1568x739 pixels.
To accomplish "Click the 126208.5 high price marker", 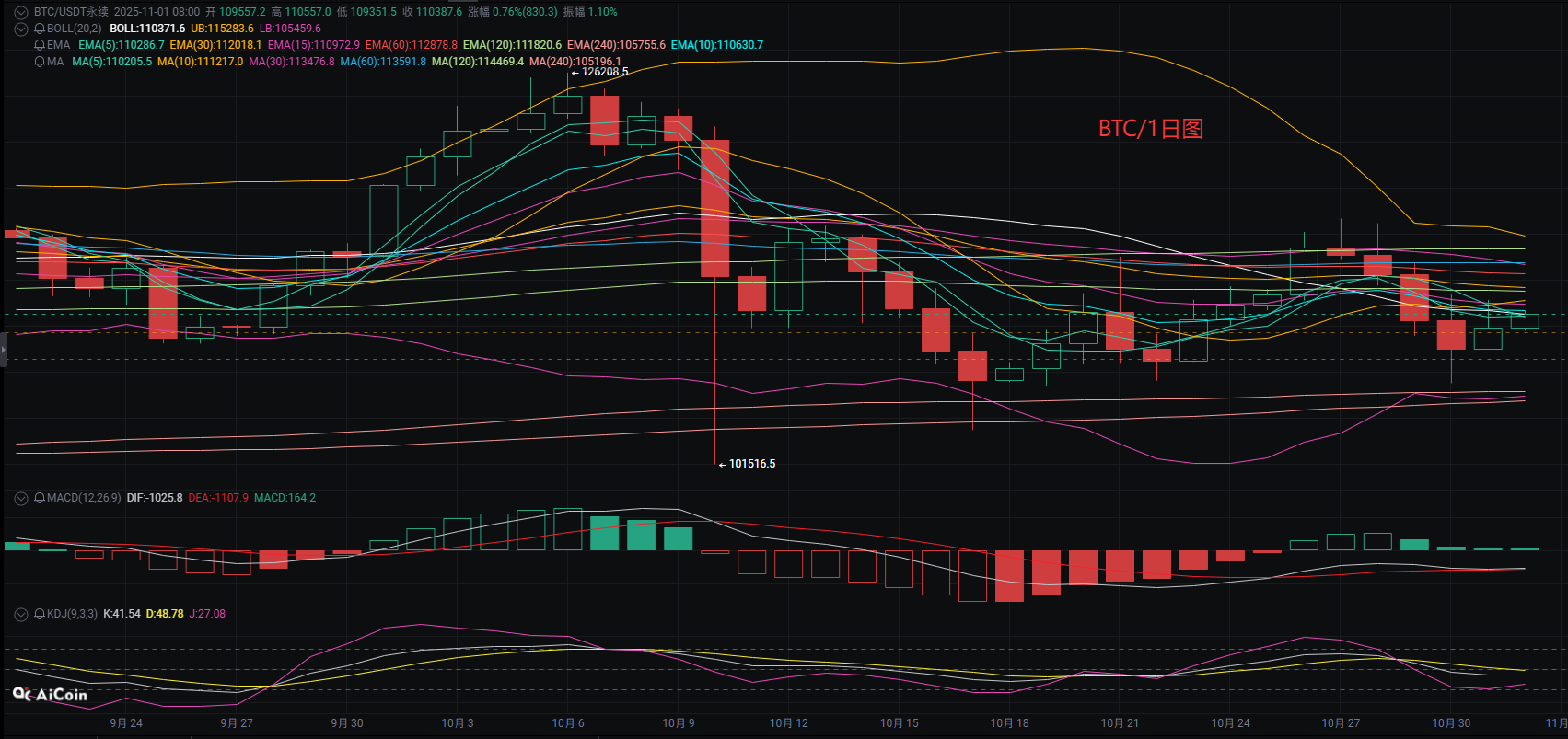I will [x=605, y=72].
